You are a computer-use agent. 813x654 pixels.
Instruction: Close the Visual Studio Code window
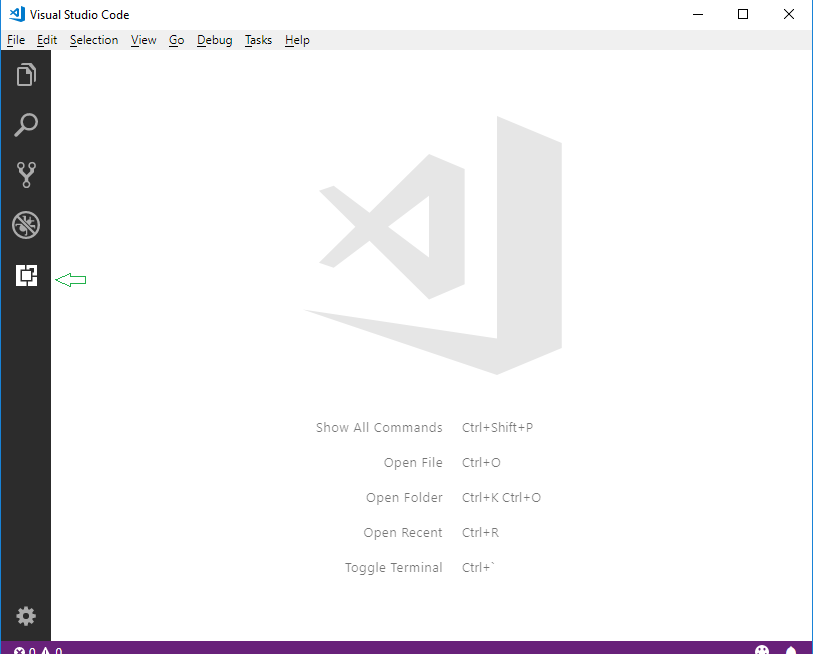click(x=789, y=15)
